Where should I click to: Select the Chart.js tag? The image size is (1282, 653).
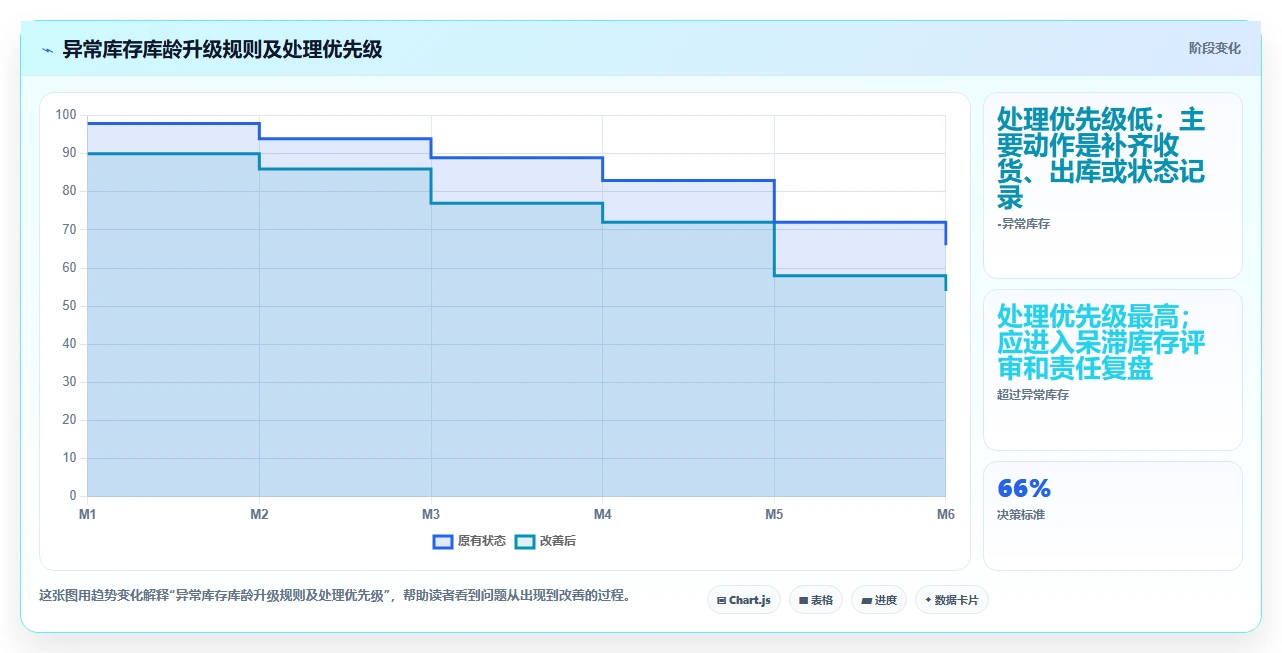744,600
